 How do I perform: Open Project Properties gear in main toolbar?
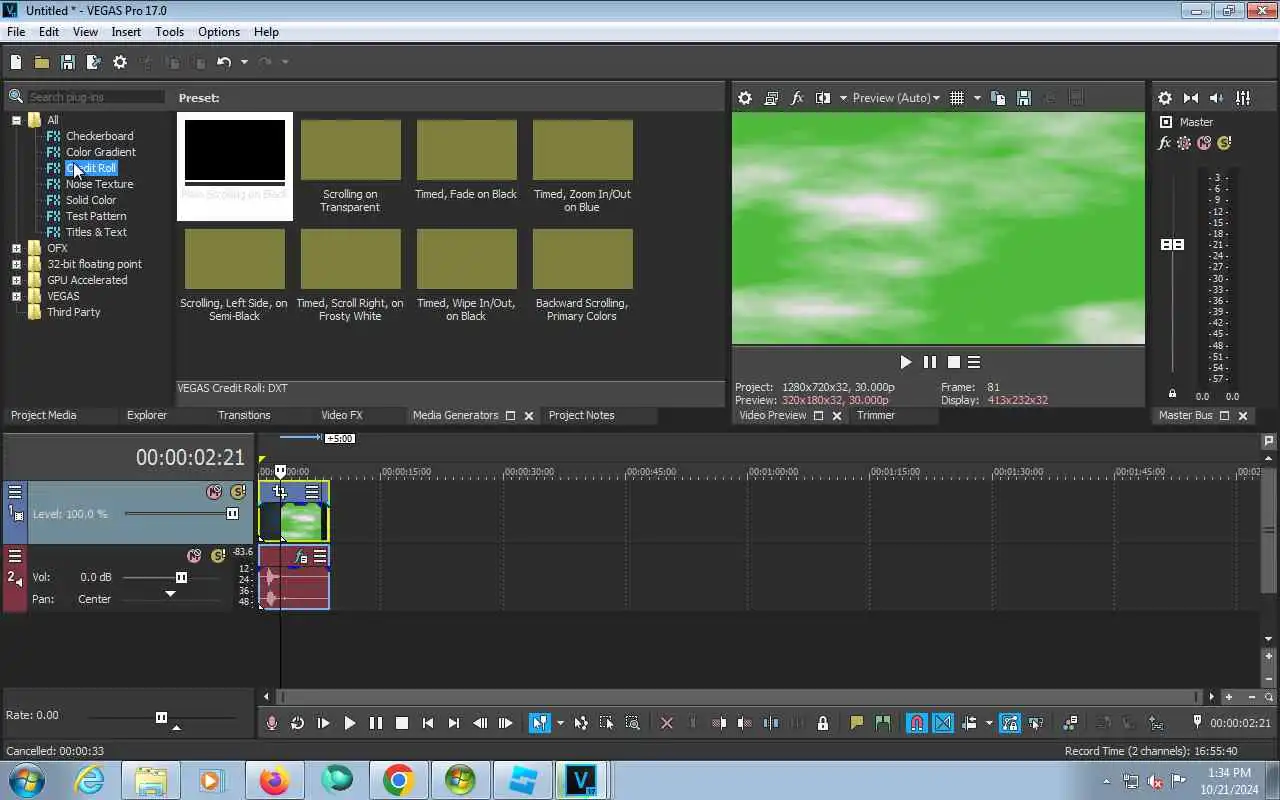pyautogui.click(x=120, y=62)
